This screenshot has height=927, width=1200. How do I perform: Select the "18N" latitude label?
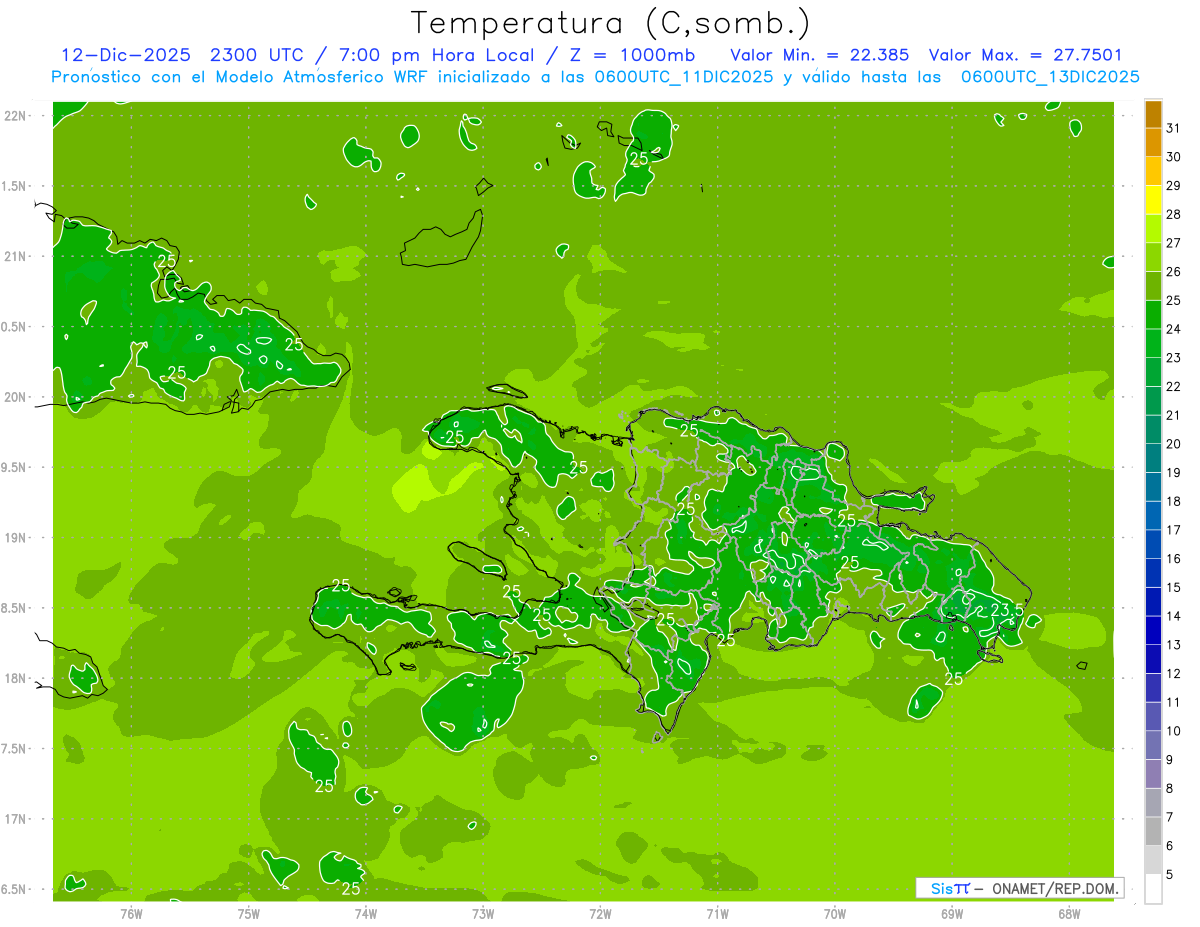pyautogui.click(x=17, y=678)
